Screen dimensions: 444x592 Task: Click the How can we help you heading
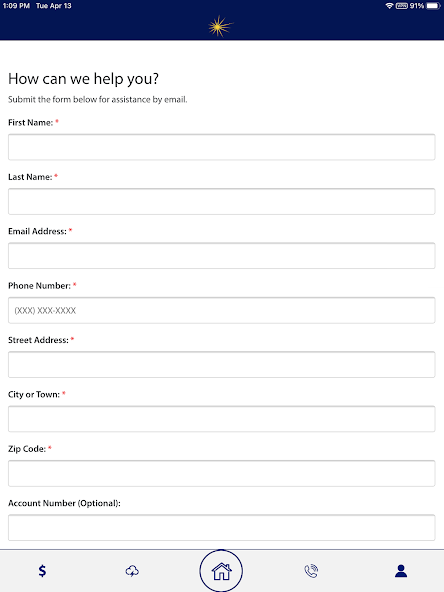(x=83, y=79)
